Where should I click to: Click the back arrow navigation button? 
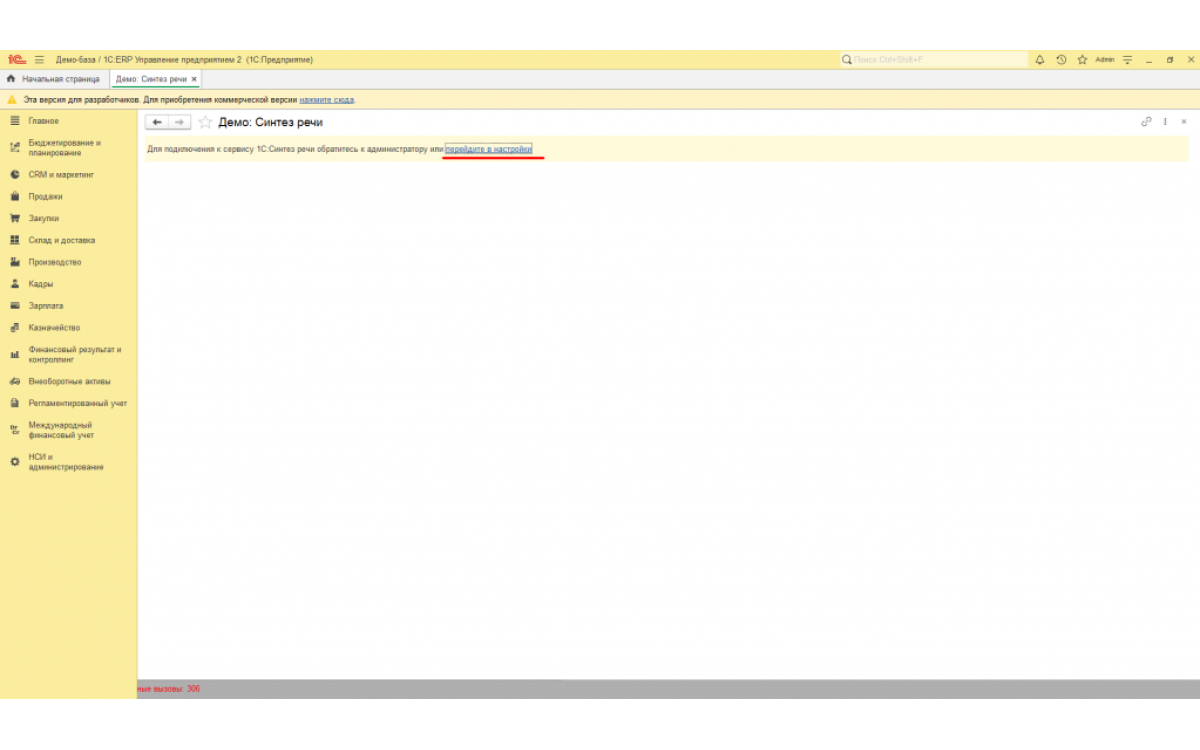point(157,122)
